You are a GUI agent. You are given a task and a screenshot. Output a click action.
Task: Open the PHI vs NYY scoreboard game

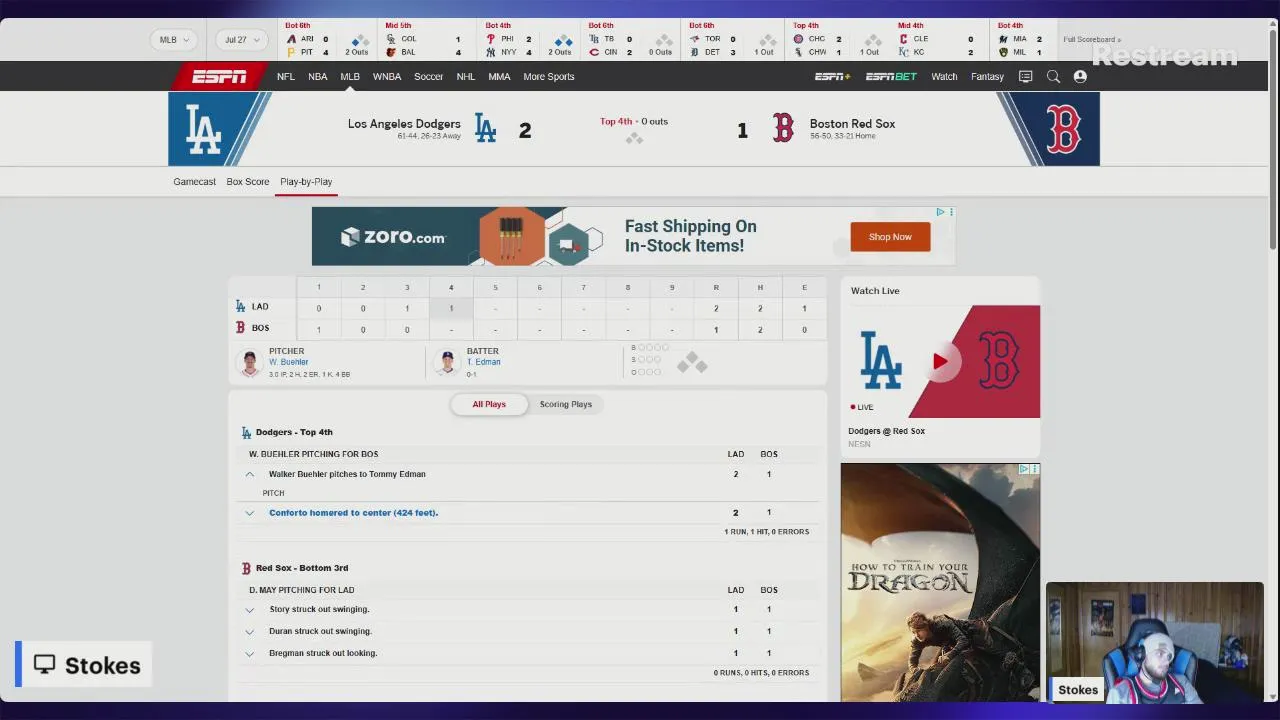point(529,40)
